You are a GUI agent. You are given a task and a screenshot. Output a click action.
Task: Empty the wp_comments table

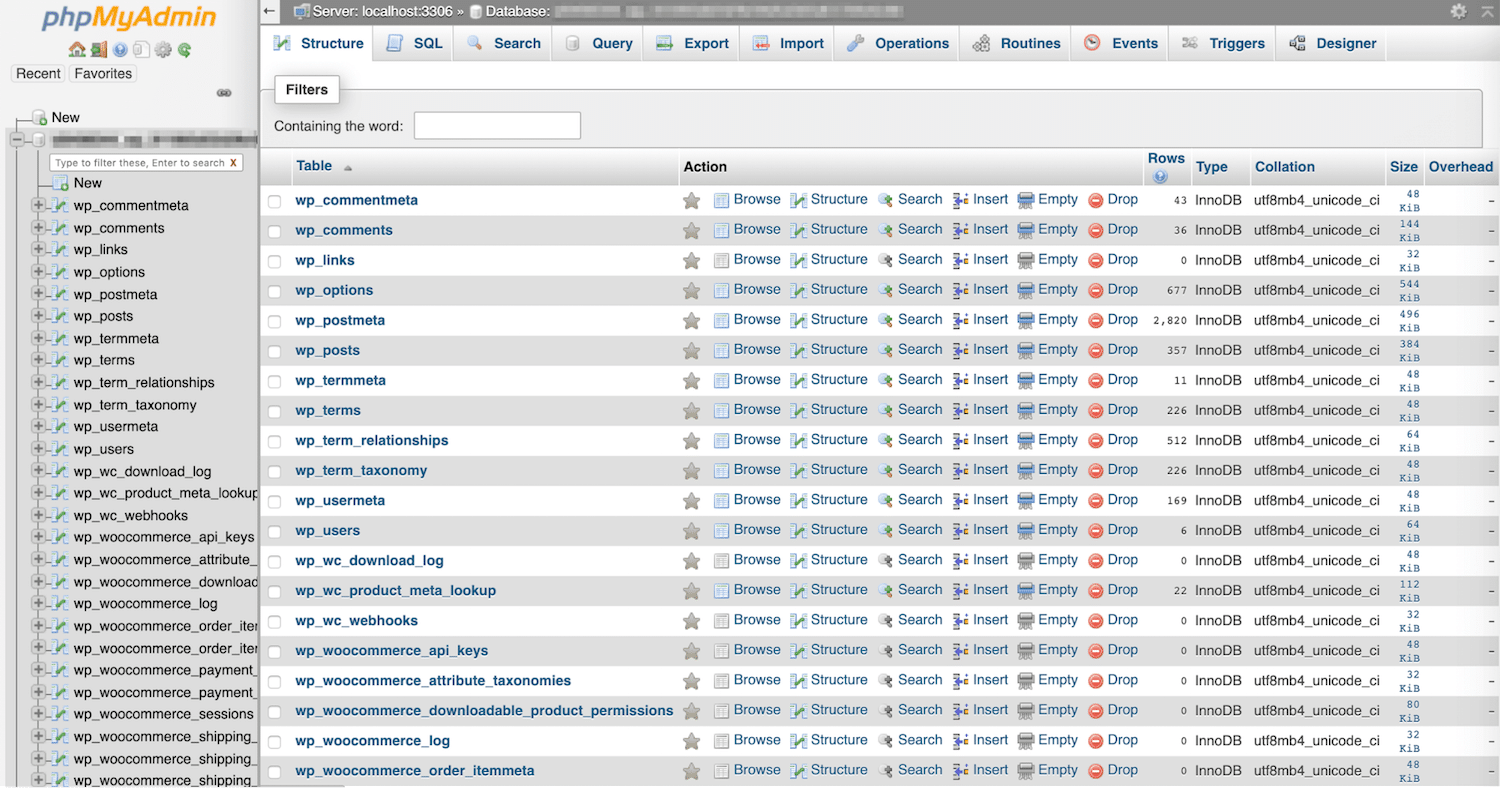1057,229
